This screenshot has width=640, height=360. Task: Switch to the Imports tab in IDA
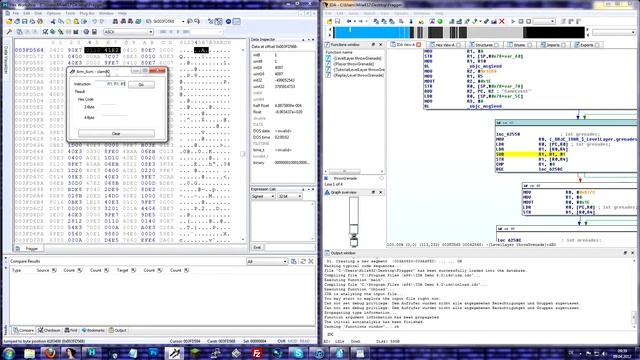(553, 45)
